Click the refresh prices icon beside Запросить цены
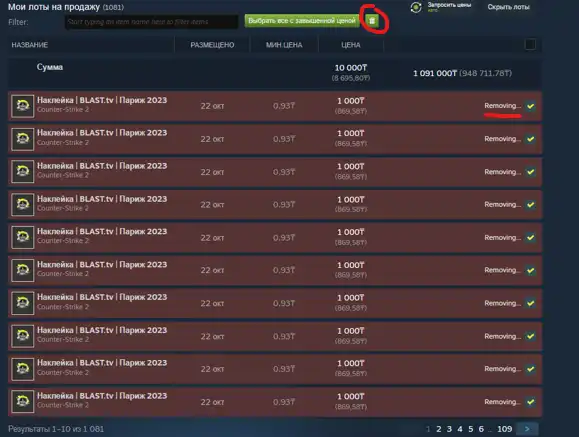Viewport: 579px width, 437px height. tap(416, 7)
